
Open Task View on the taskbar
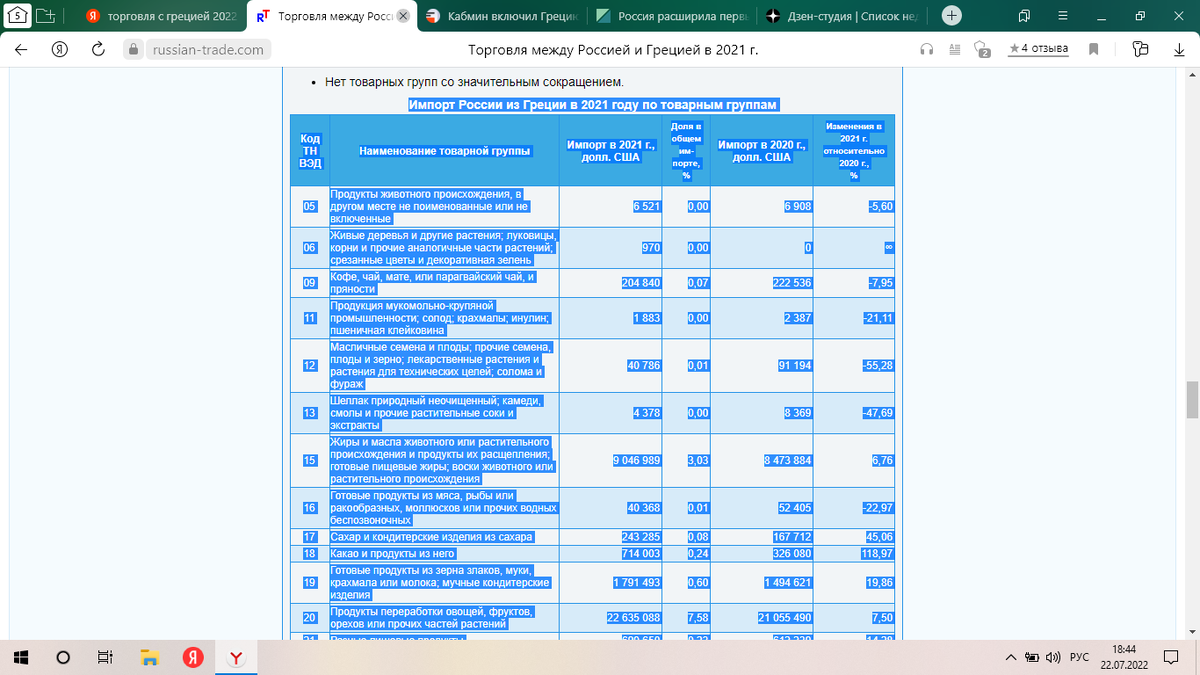[104, 657]
